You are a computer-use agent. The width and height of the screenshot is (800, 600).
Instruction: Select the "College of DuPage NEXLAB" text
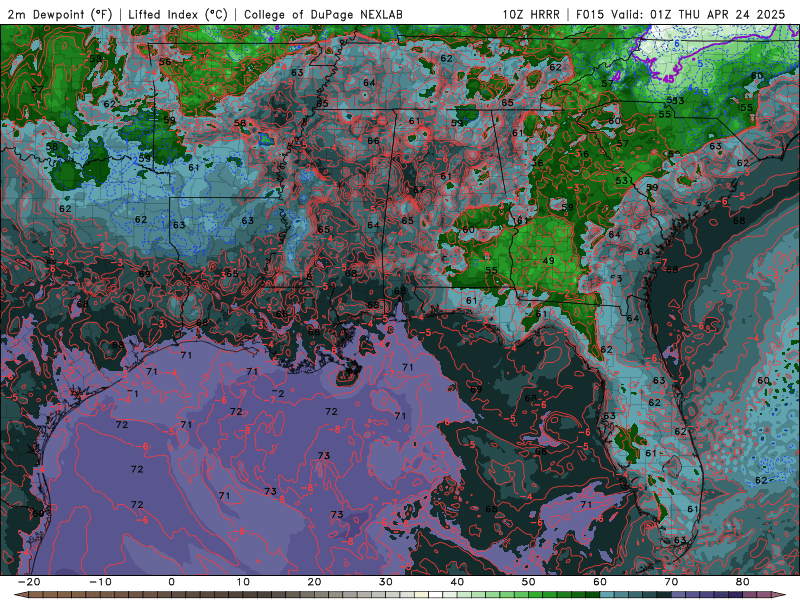click(323, 14)
